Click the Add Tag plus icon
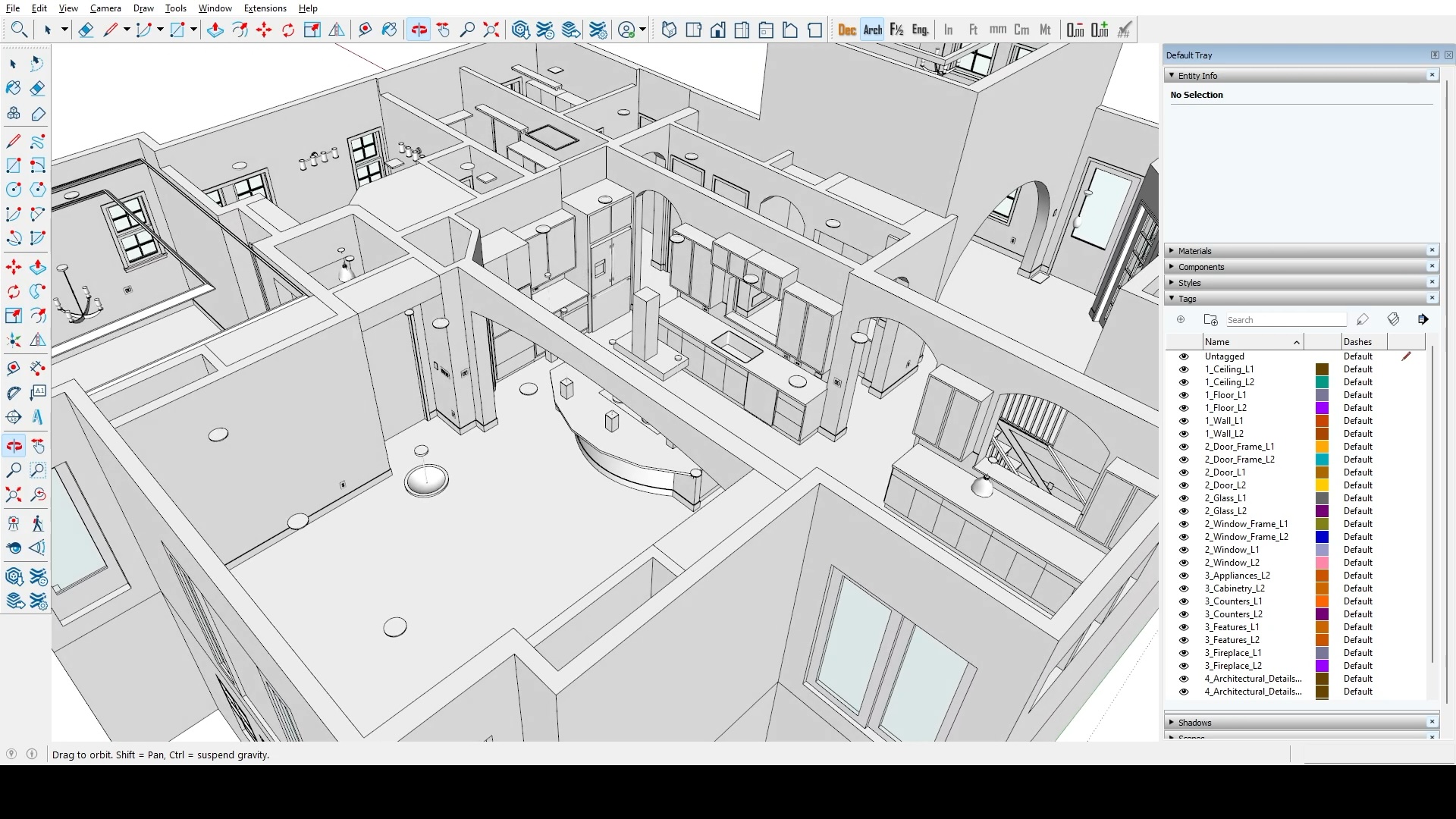 [1181, 319]
